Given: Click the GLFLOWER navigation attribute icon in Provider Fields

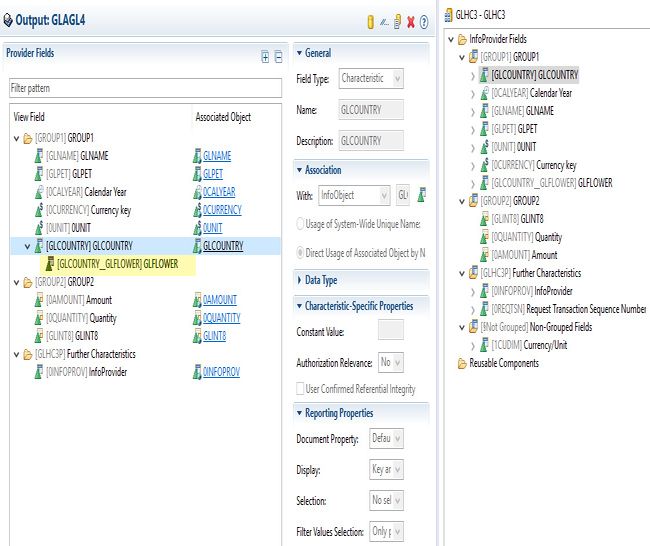Looking at the screenshot, I should point(50,263).
